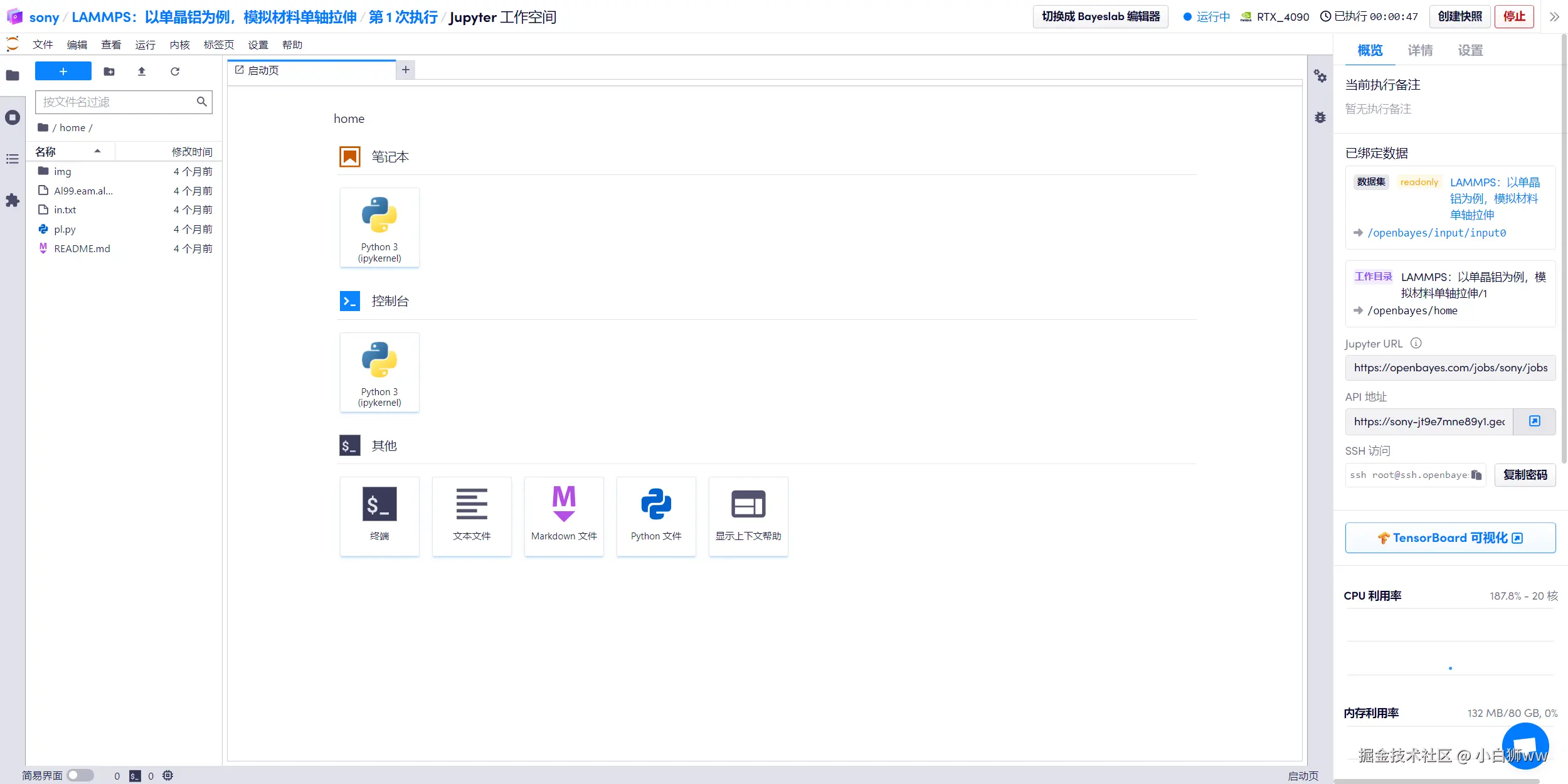Create a new Markdown file

pyautogui.click(x=563, y=516)
